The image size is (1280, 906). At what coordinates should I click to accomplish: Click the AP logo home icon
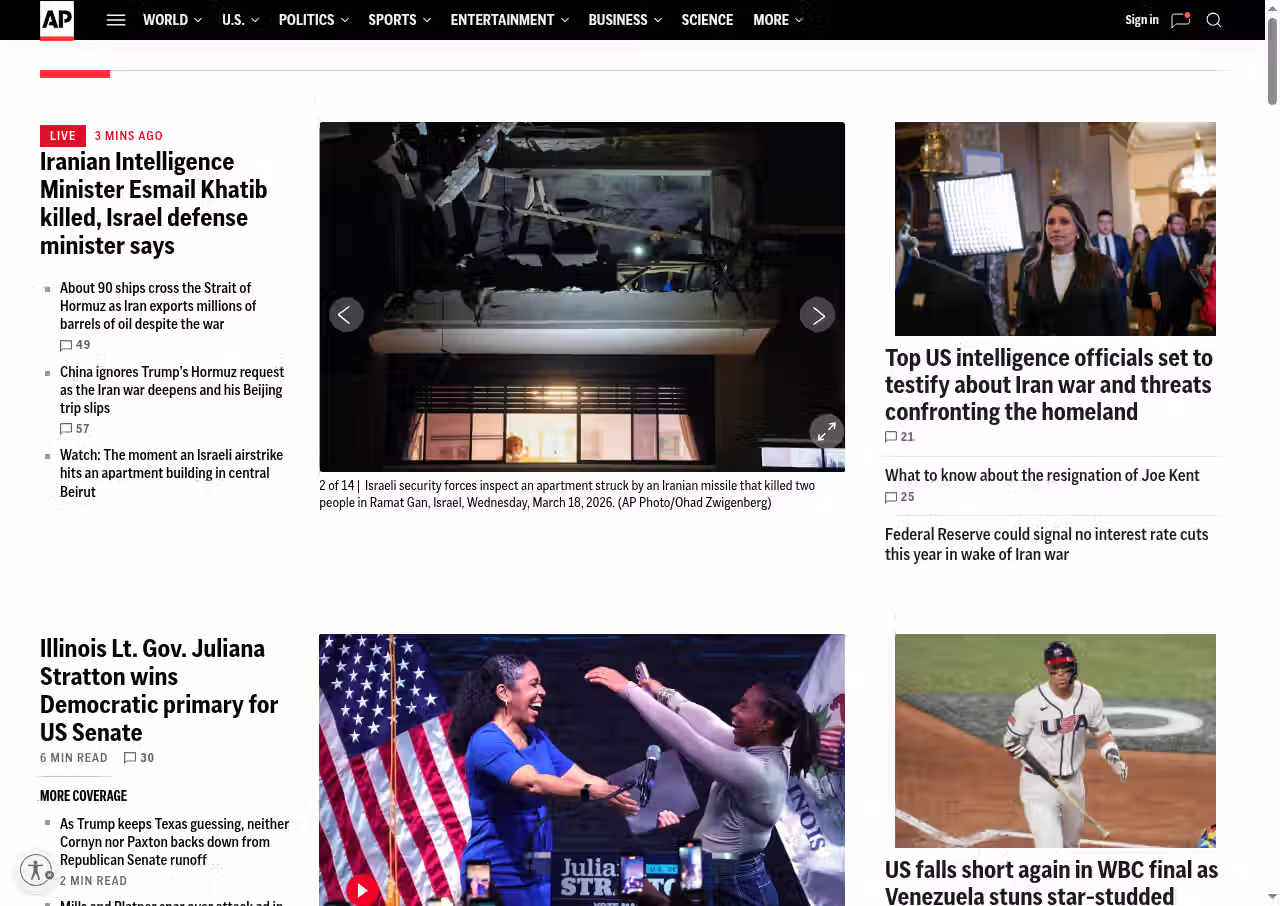click(57, 20)
